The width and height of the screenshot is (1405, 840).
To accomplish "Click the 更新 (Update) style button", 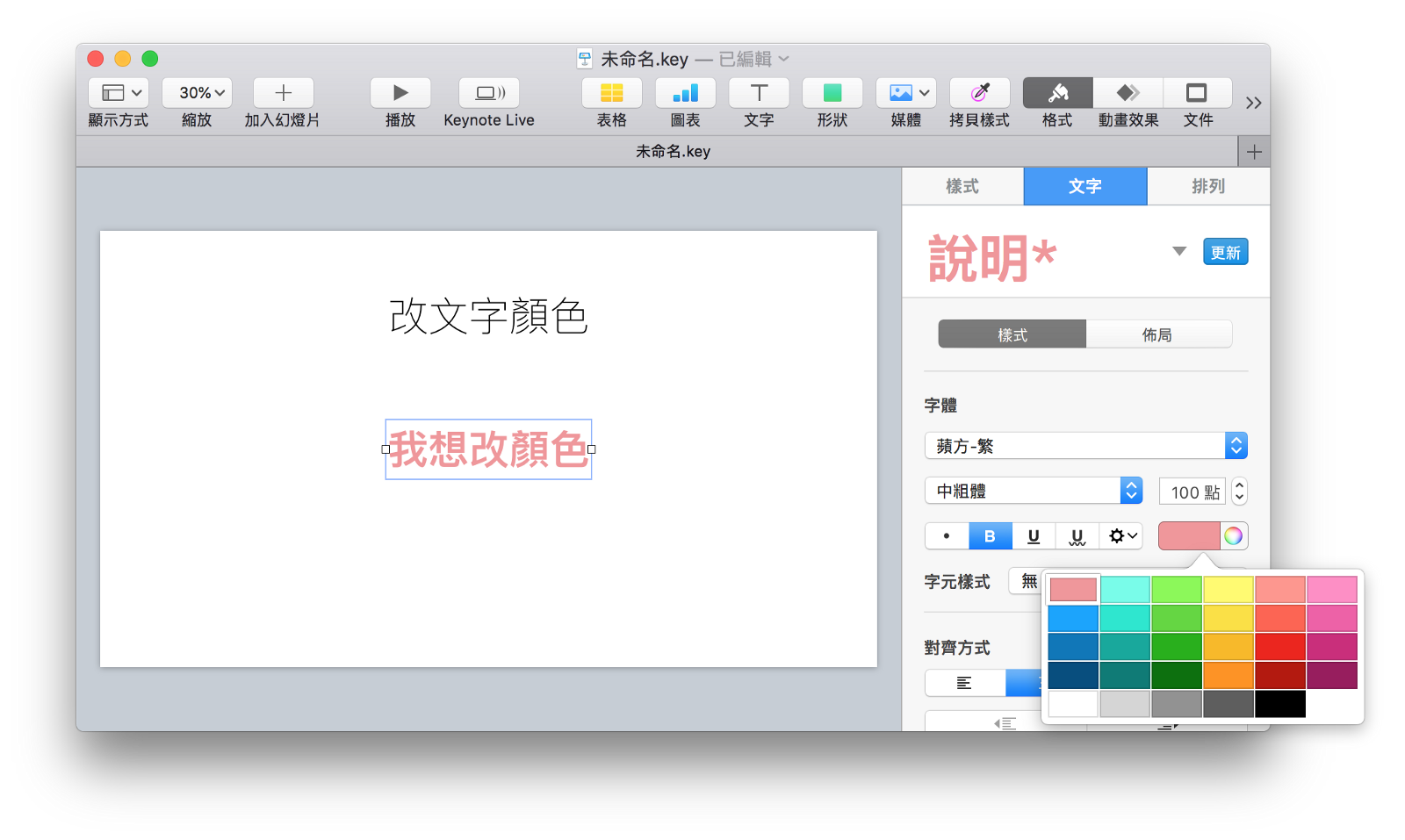I will click(1225, 252).
